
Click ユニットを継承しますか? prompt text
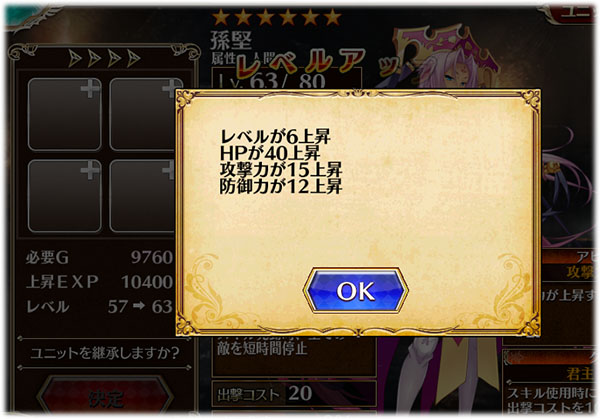(x=104, y=352)
